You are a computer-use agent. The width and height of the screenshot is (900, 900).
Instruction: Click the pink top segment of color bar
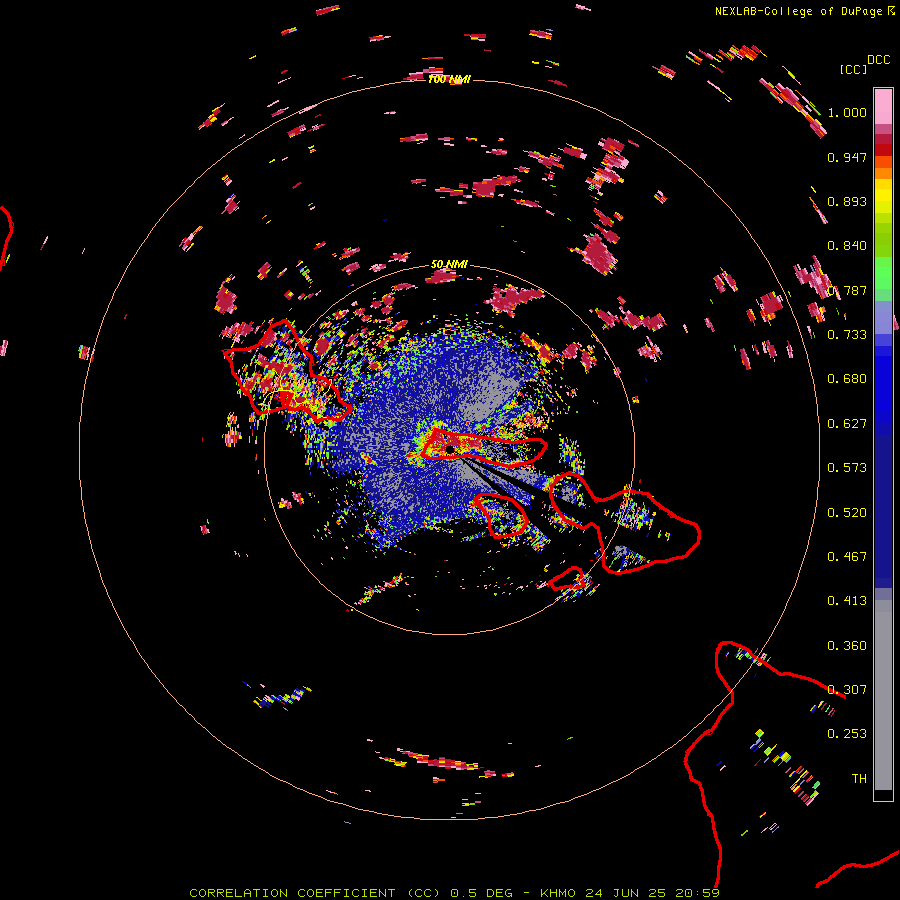click(x=883, y=106)
